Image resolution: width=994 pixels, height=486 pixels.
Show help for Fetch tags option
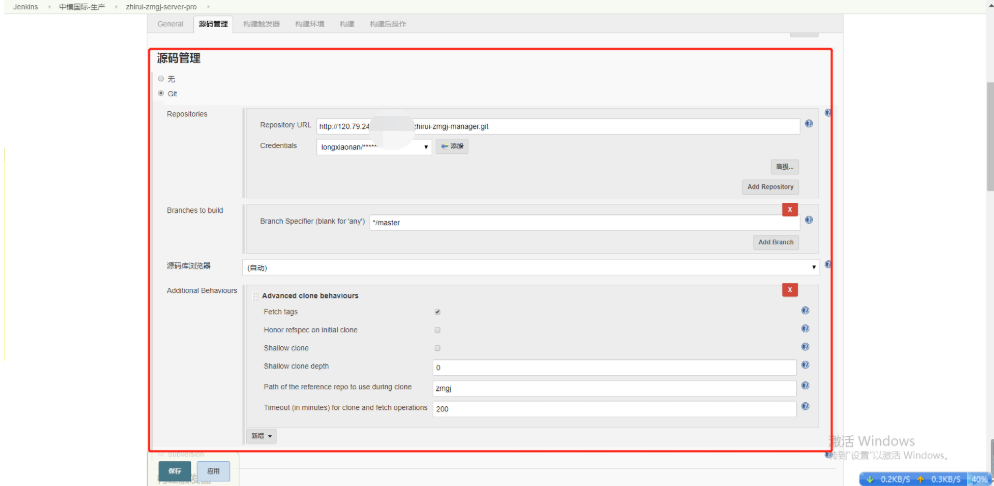point(805,310)
